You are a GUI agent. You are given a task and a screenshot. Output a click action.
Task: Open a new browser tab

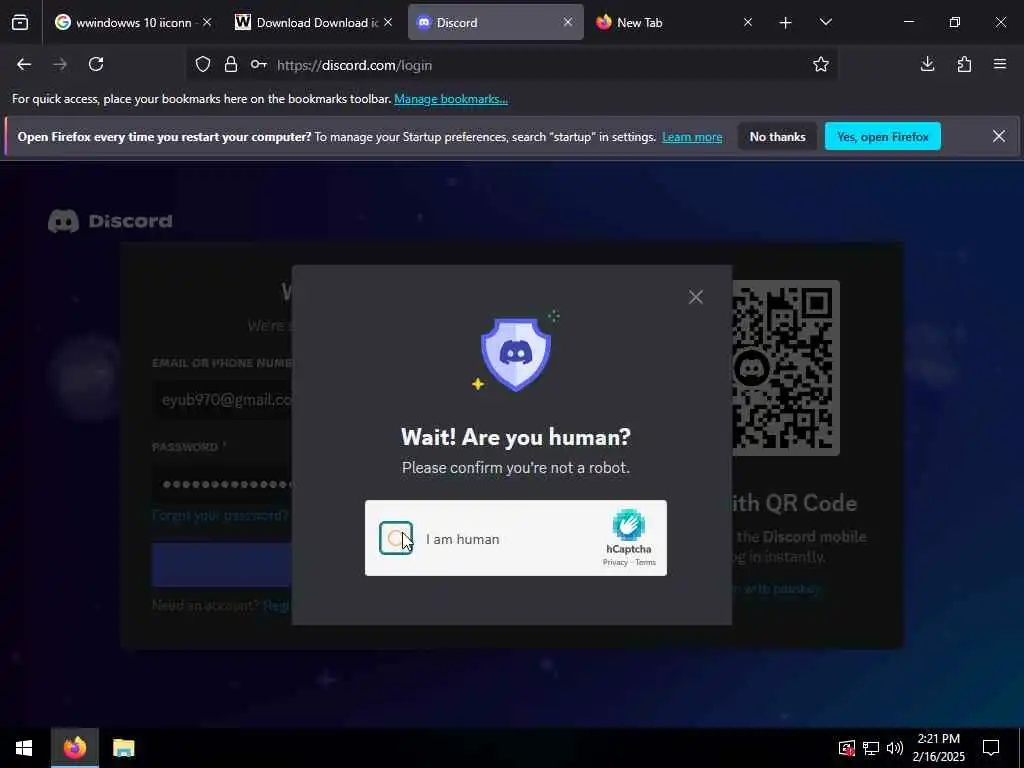(786, 23)
